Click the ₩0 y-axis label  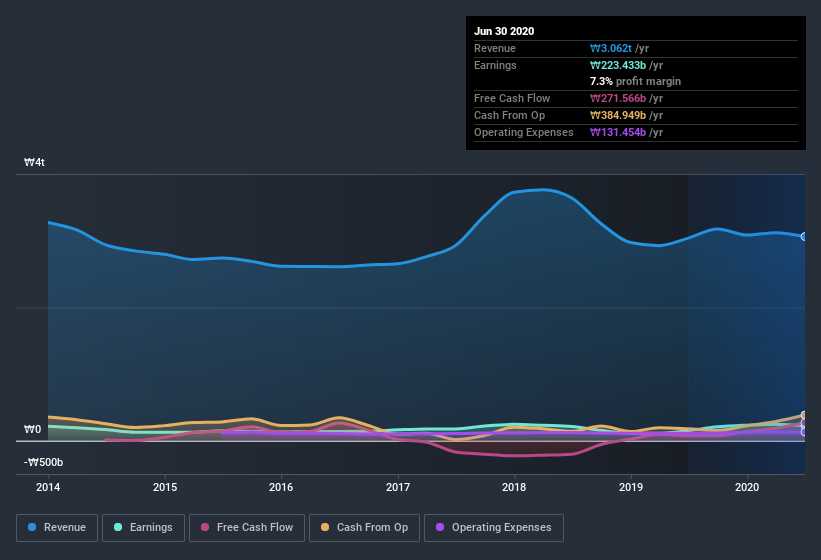pyautogui.click(x=32, y=429)
